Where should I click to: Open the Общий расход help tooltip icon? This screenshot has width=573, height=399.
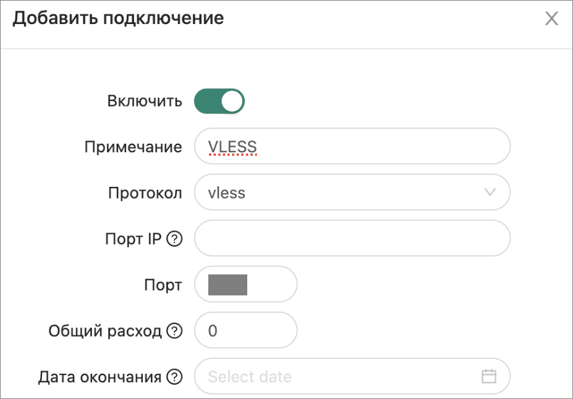pos(174,331)
